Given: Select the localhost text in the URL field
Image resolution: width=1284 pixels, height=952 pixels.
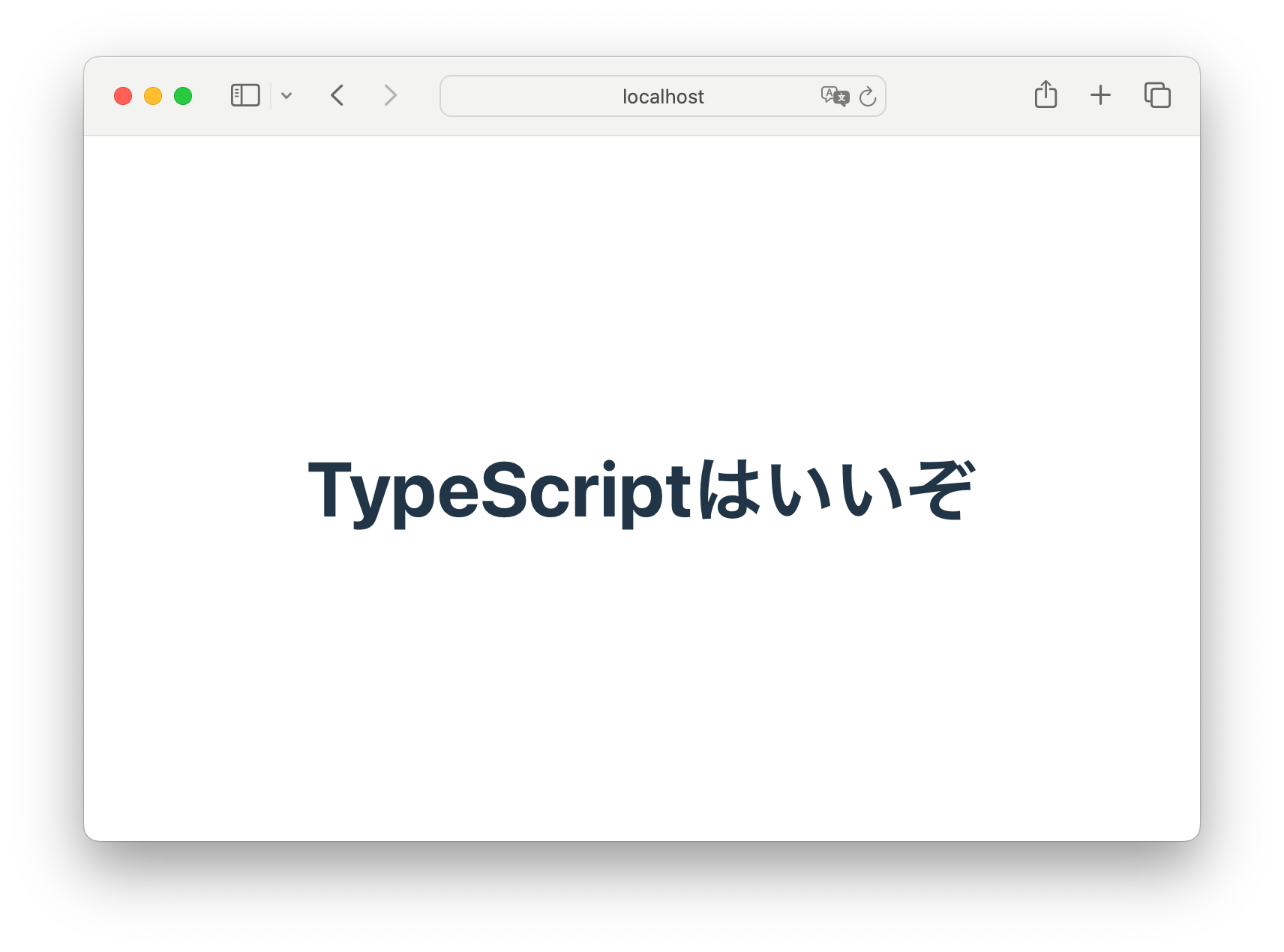Looking at the screenshot, I should 662,96.
